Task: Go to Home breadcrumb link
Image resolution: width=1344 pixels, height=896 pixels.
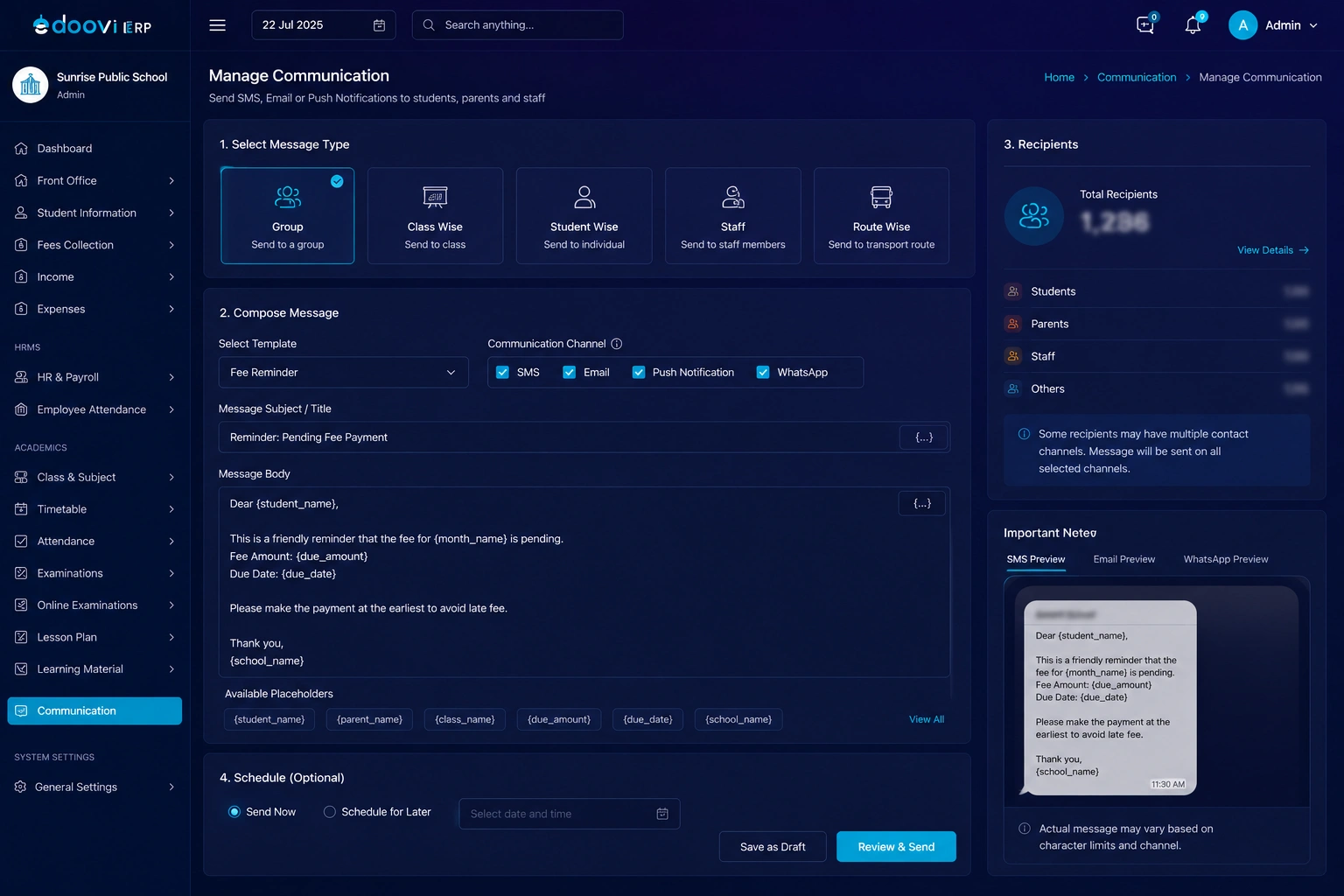Action: pyautogui.click(x=1059, y=78)
